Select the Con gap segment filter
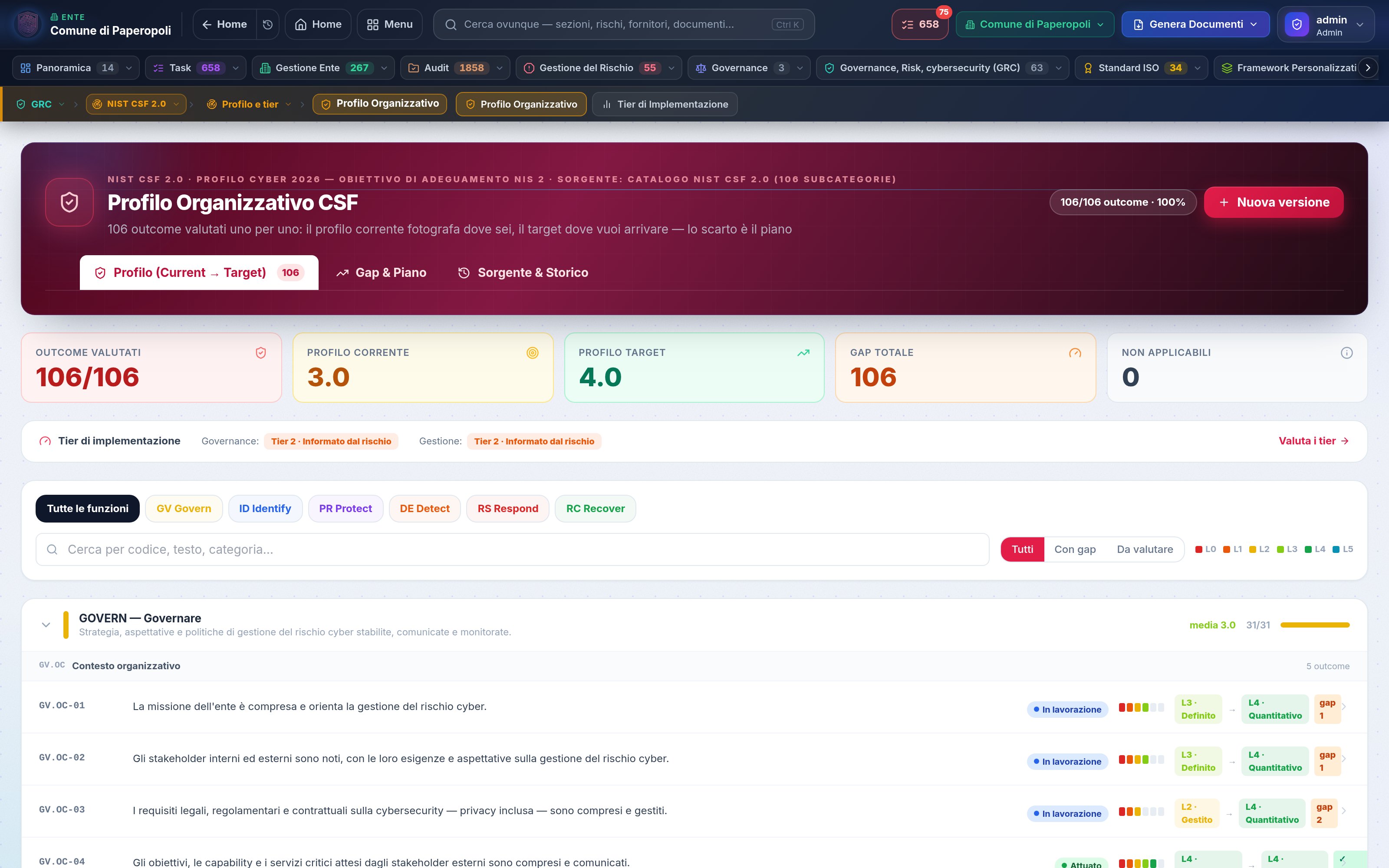Viewport: 1389px width, 868px height. coord(1075,549)
